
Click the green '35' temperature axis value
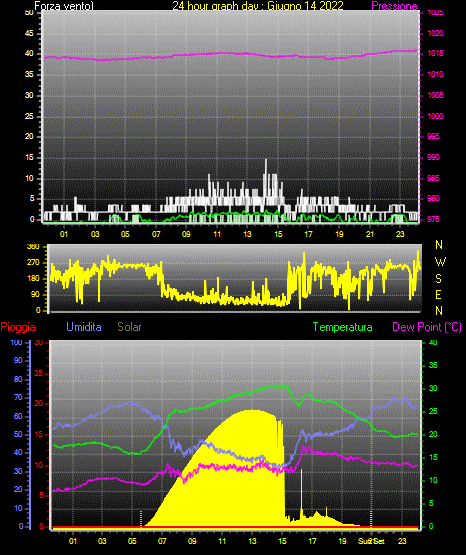[x=433, y=365]
